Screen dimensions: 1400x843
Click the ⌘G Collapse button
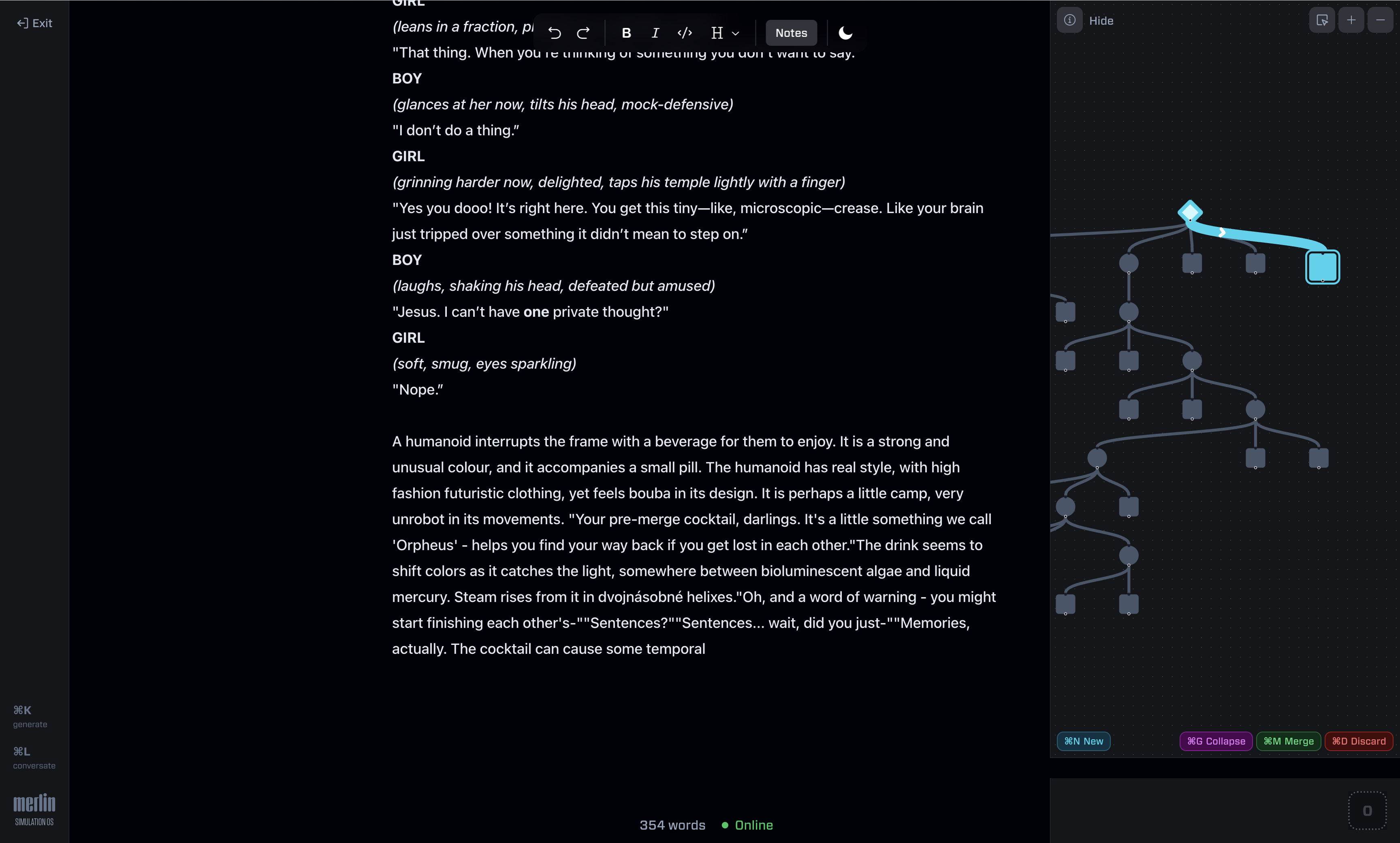click(1216, 741)
